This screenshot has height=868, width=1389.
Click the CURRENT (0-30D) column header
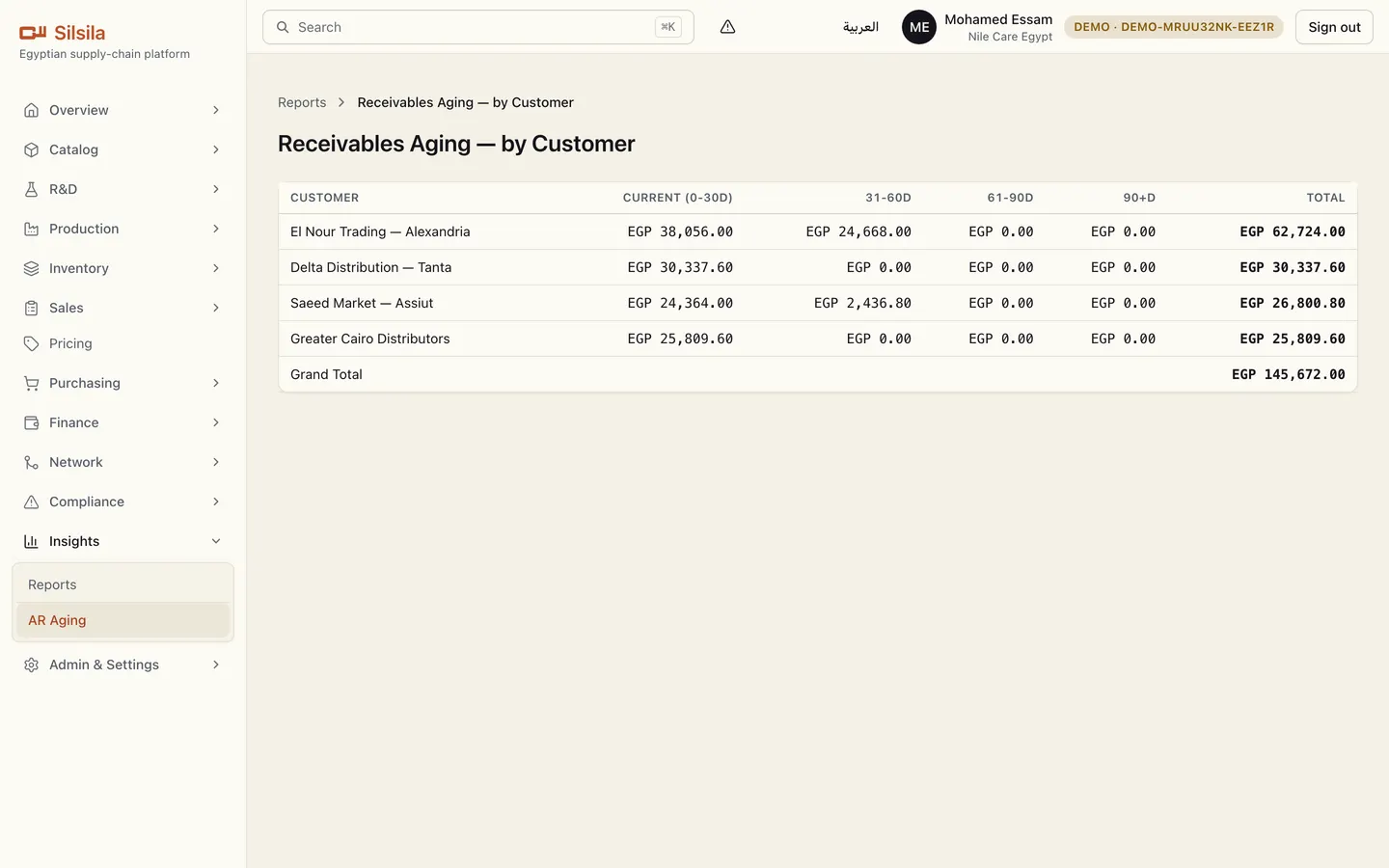pos(678,198)
